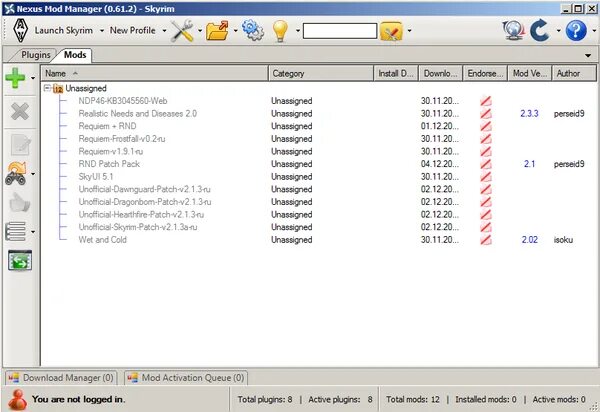Sort by the Author column header
600x412 pixels.
[574, 73]
